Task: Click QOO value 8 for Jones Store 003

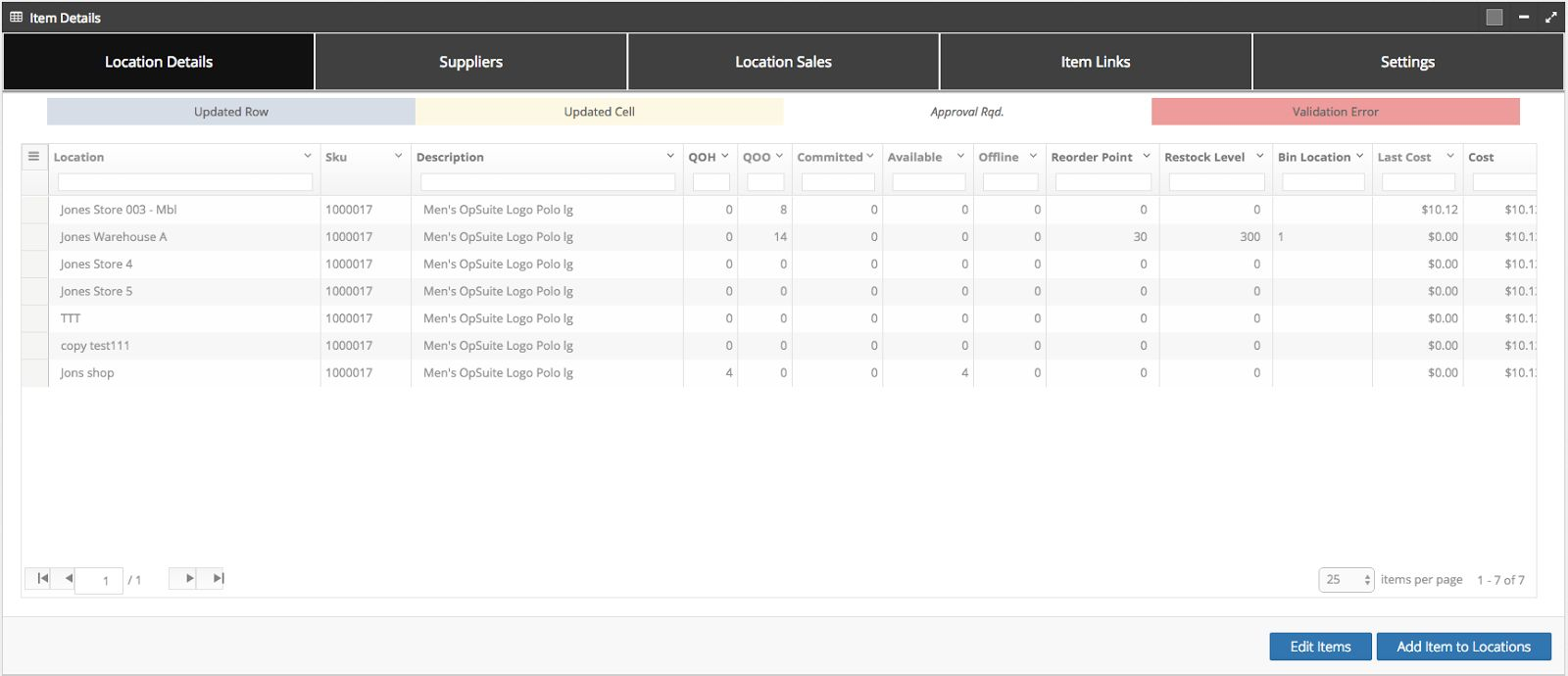Action: [x=783, y=210]
